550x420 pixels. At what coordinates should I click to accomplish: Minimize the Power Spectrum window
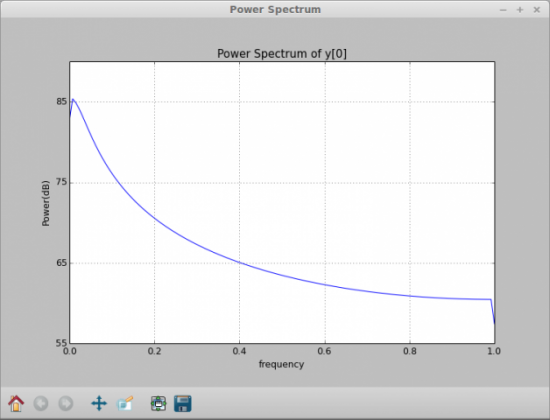tap(503, 10)
